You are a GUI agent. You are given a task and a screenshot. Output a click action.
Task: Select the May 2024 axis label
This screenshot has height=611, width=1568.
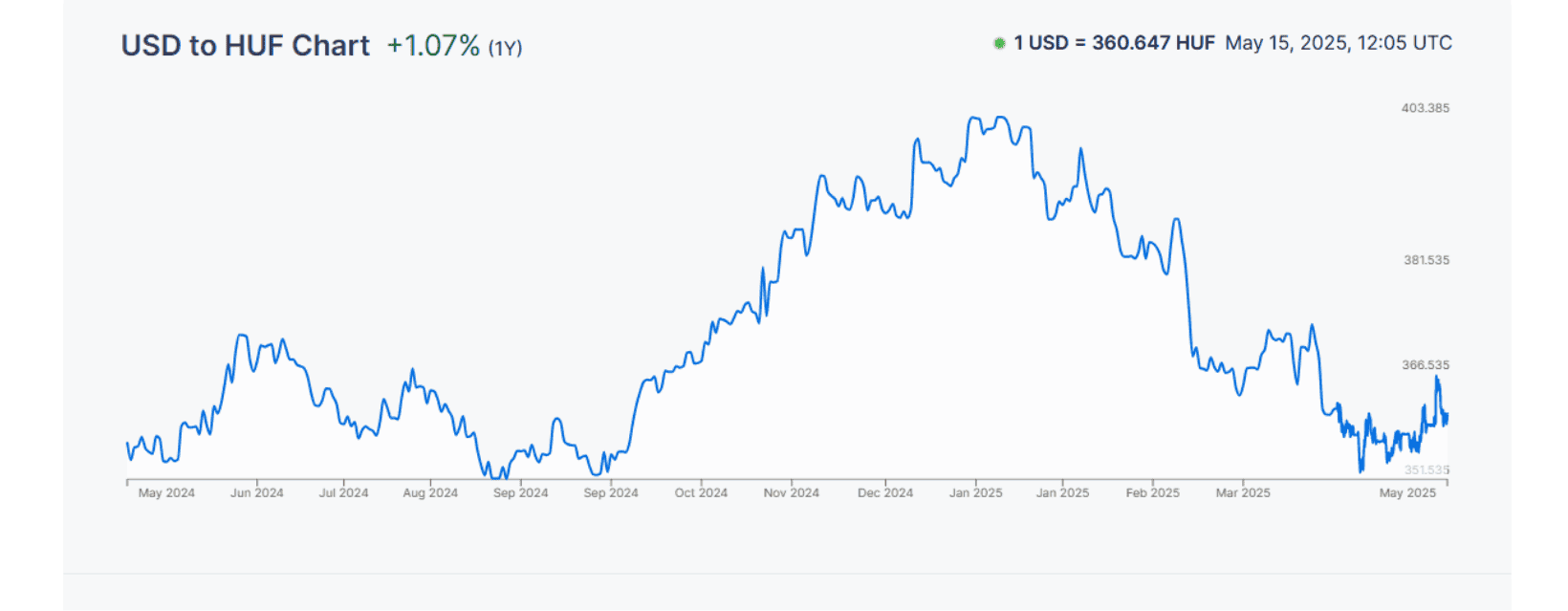click(x=166, y=493)
